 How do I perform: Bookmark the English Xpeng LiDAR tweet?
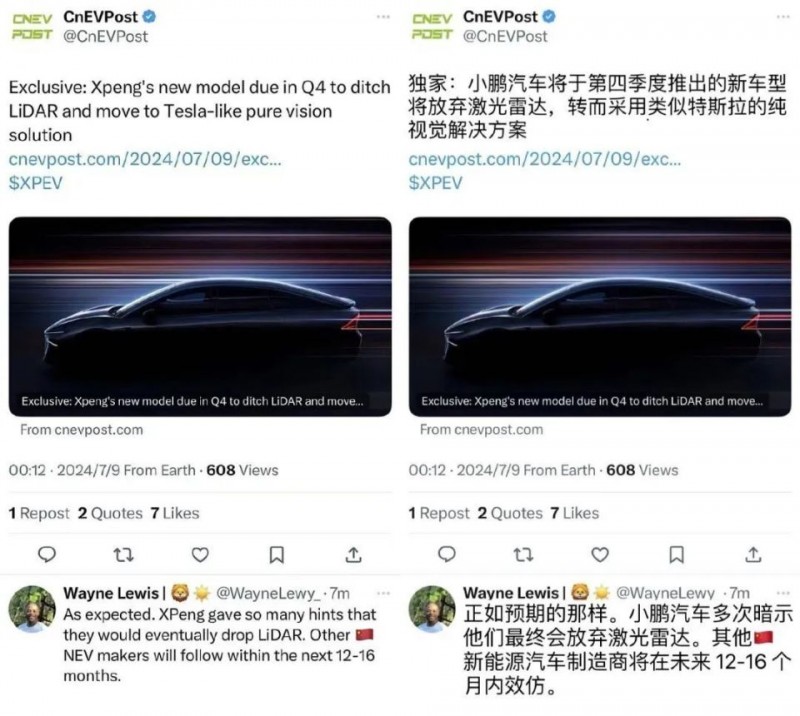[x=277, y=555]
